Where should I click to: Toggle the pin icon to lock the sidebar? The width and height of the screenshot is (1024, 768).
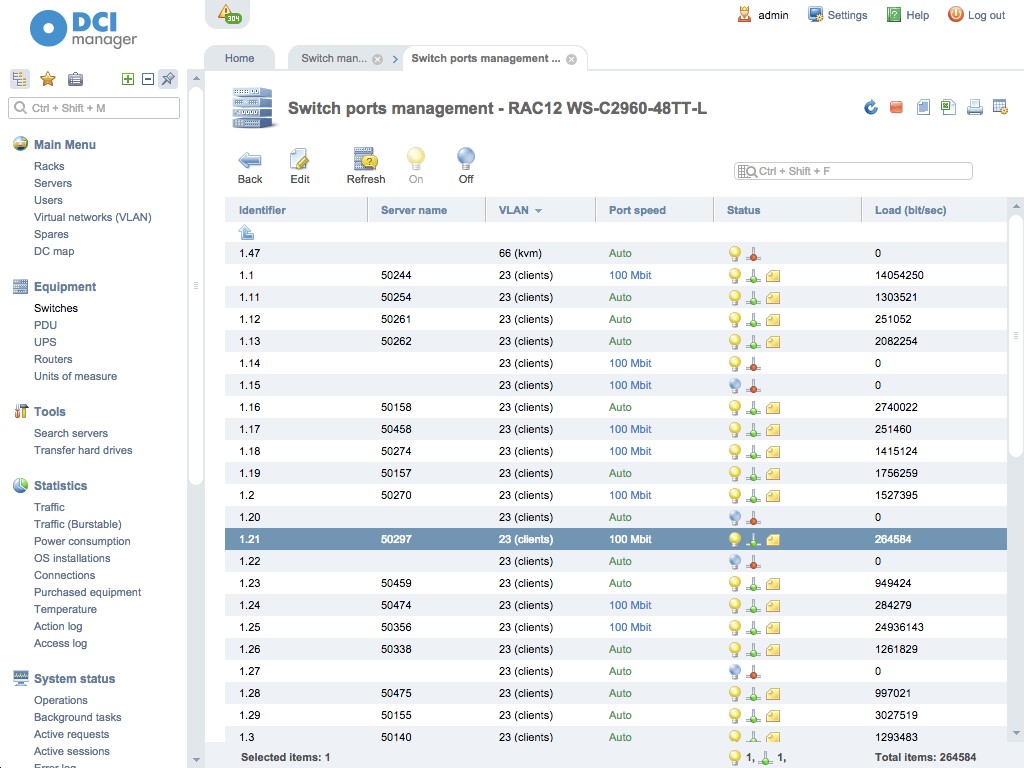point(167,78)
